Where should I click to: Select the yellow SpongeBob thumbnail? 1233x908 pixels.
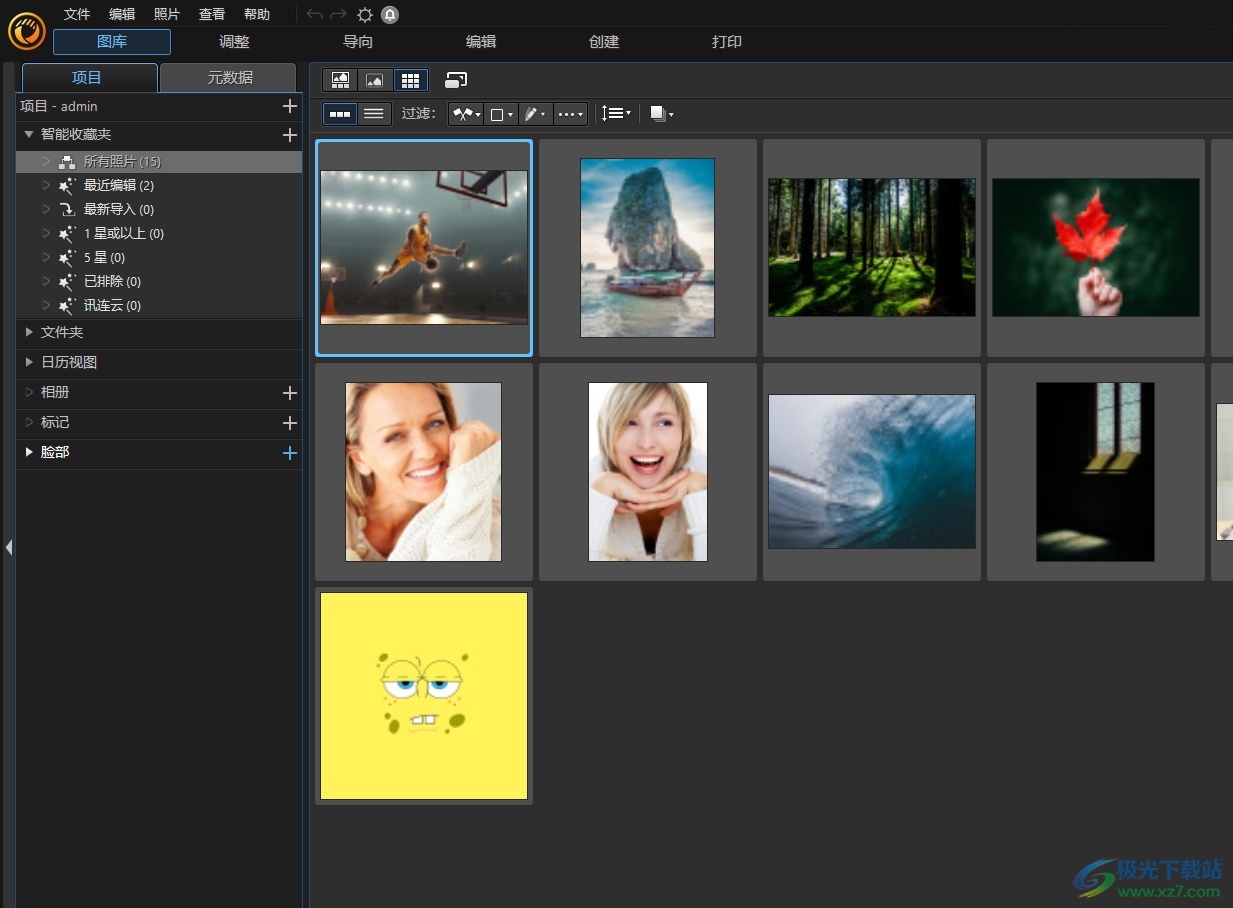(x=424, y=696)
